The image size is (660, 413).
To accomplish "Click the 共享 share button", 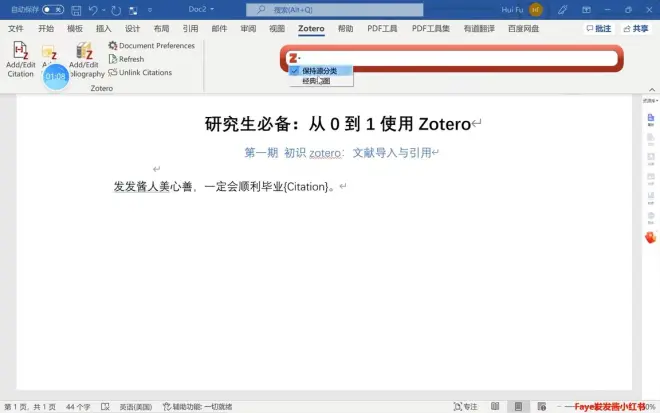I will pos(636,28).
